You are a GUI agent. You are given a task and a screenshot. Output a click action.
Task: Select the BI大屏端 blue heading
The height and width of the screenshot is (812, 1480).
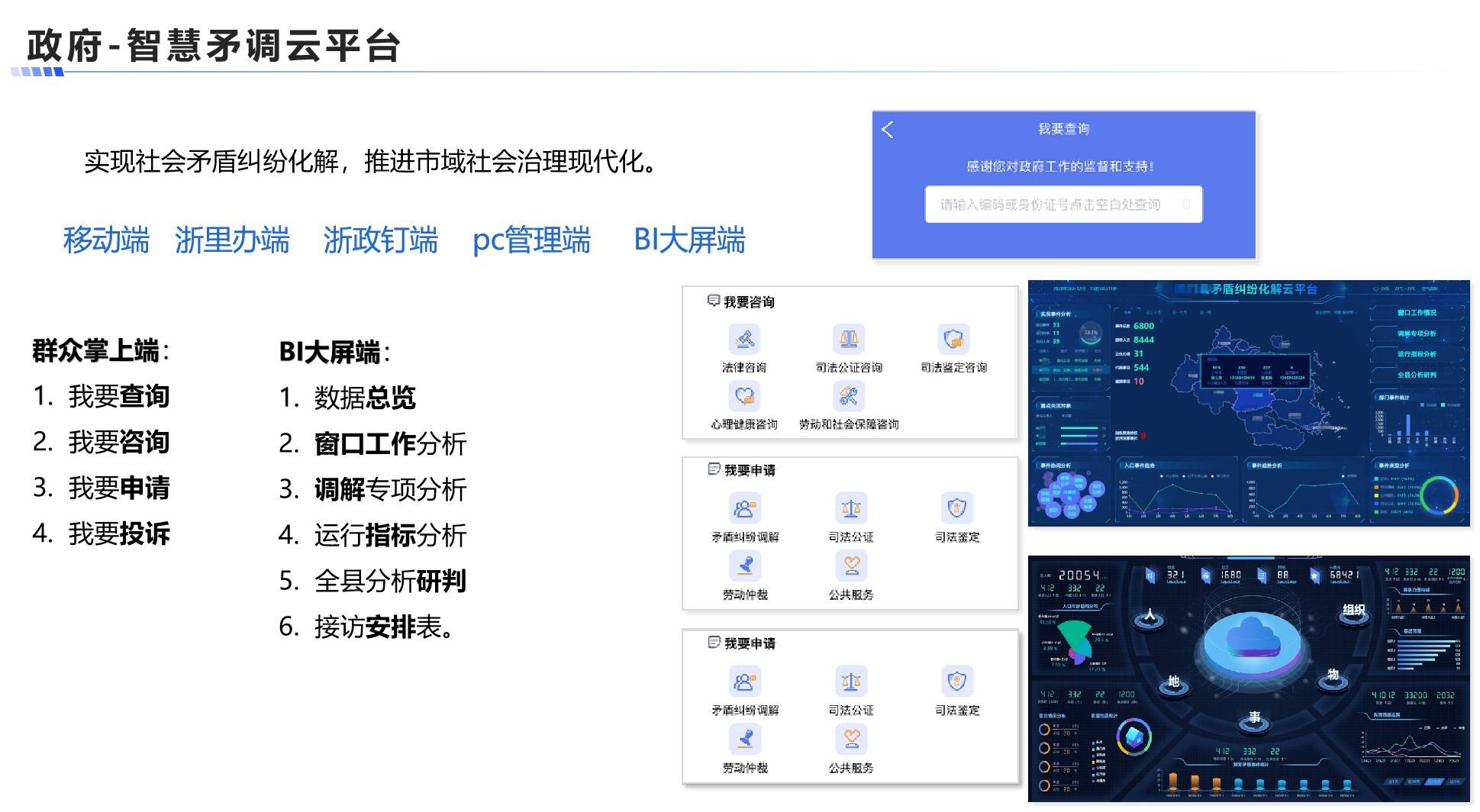(x=689, y=240)
